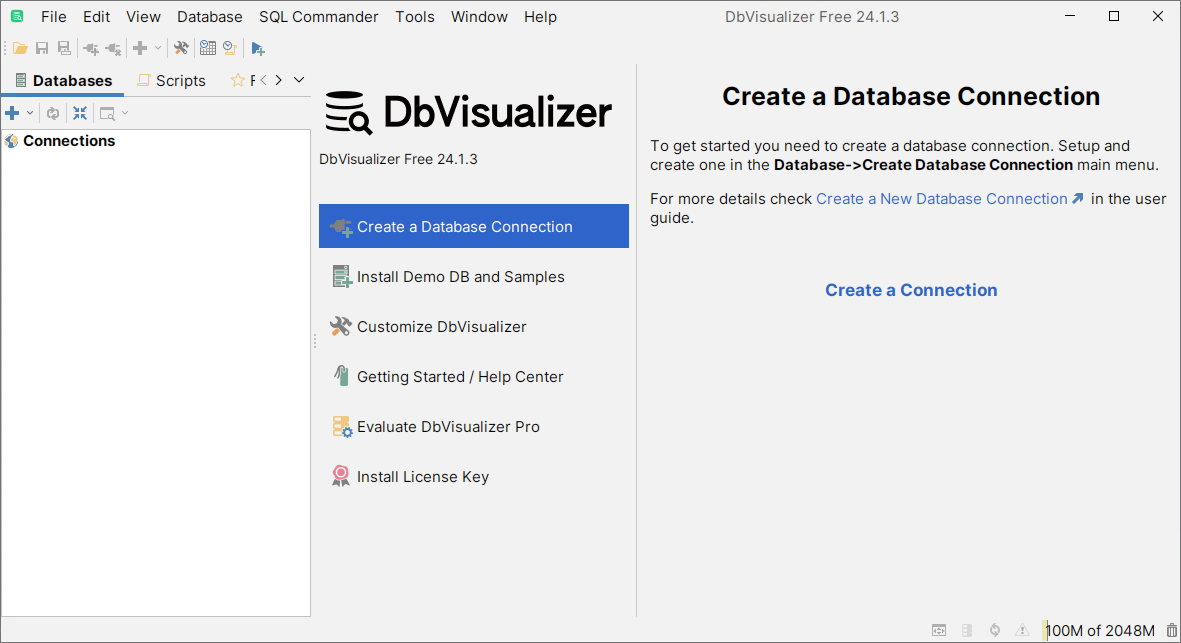Open Create a New Database Connection guide link
Screen dimensions: 1181x643
pos(950,199)
